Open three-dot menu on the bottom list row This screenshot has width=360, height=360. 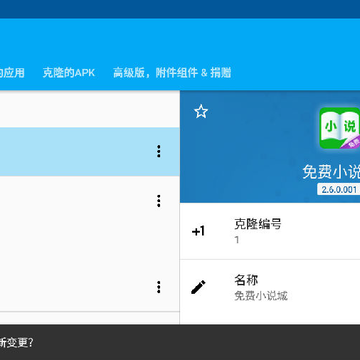coord(159,287)
